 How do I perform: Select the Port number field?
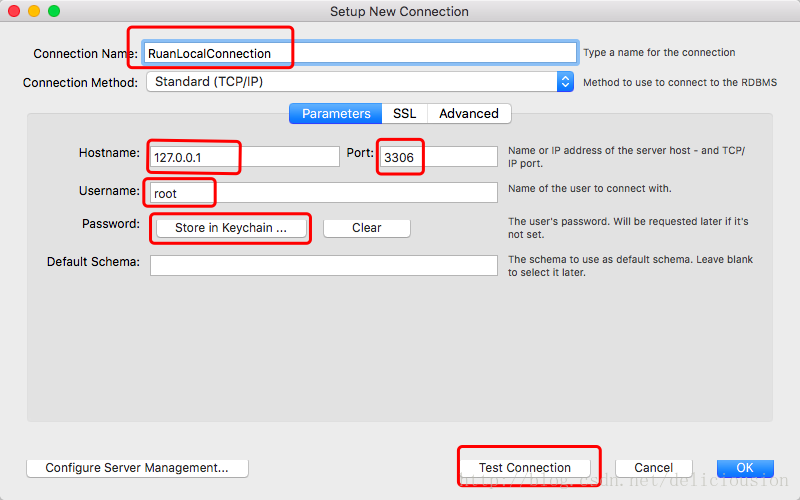click(438, 156)
